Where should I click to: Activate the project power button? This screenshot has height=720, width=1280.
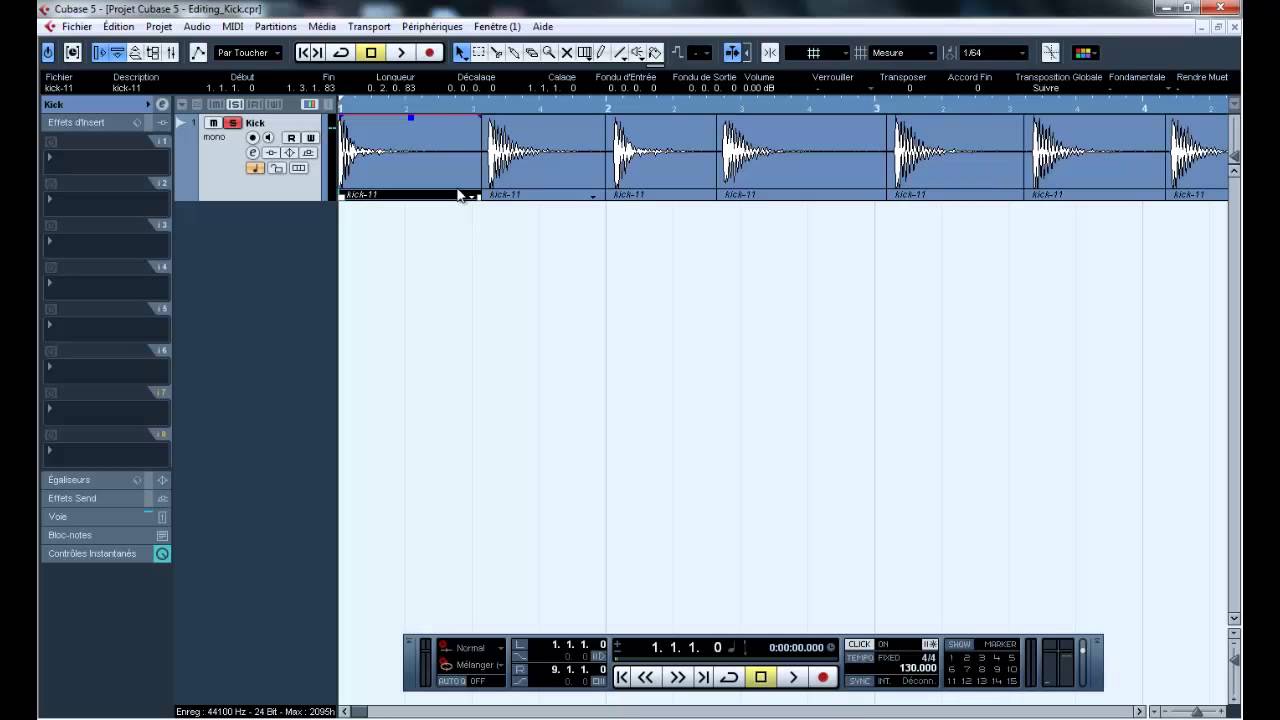coord(48,53)
